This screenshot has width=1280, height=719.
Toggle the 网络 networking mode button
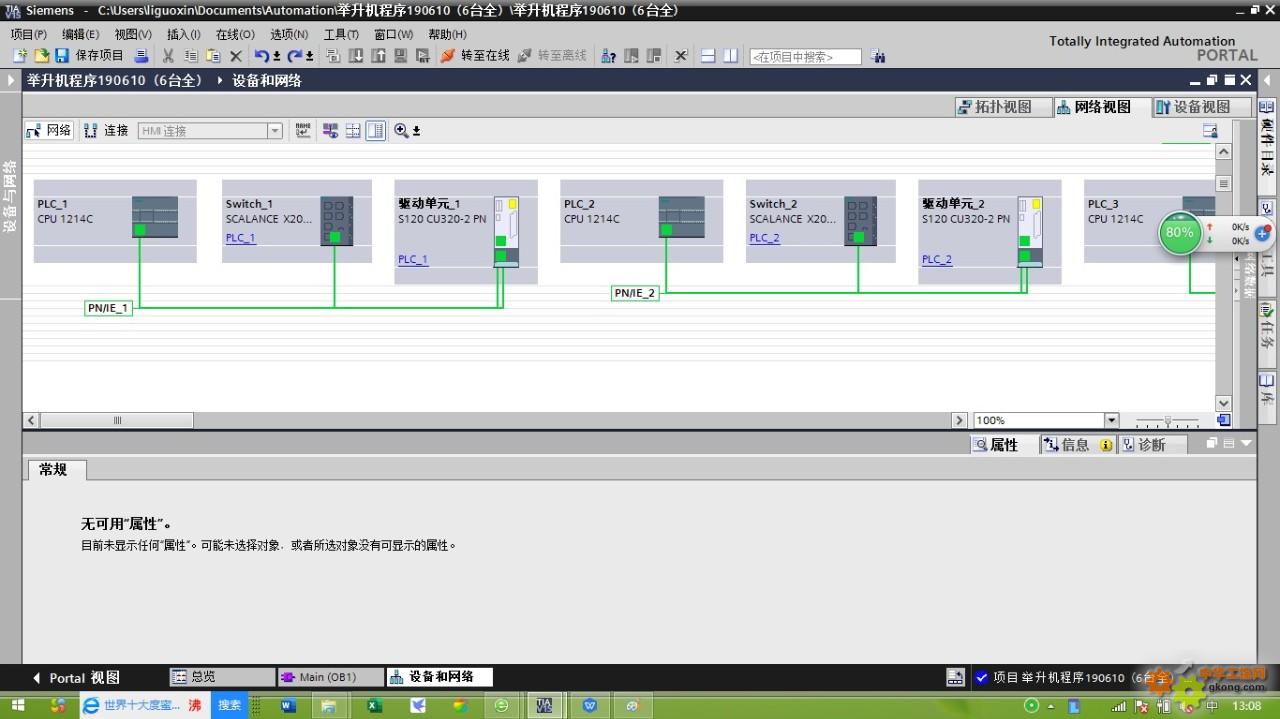point(49,130)
